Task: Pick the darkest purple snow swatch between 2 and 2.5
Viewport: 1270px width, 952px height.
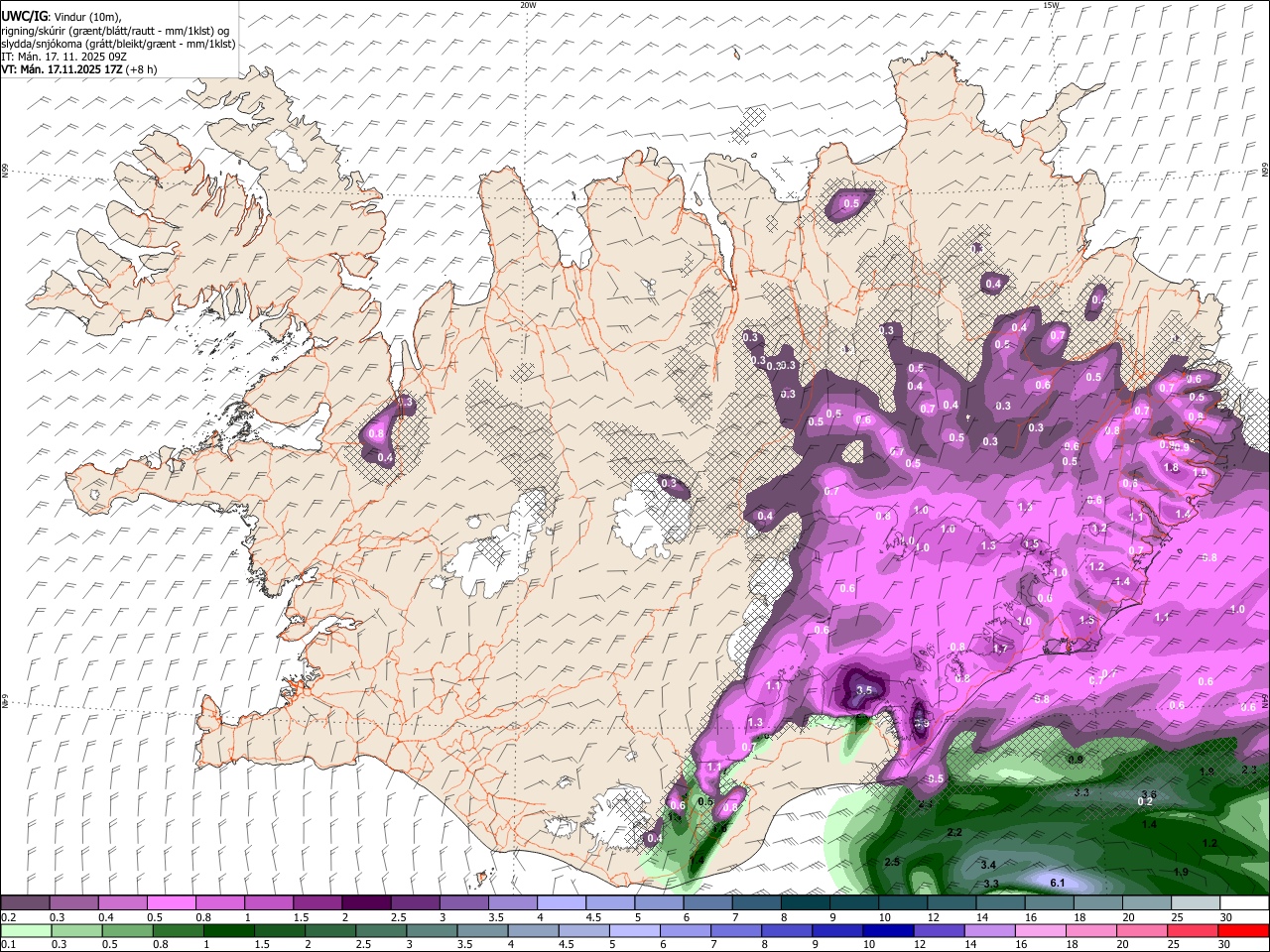Action: [366, 903]
